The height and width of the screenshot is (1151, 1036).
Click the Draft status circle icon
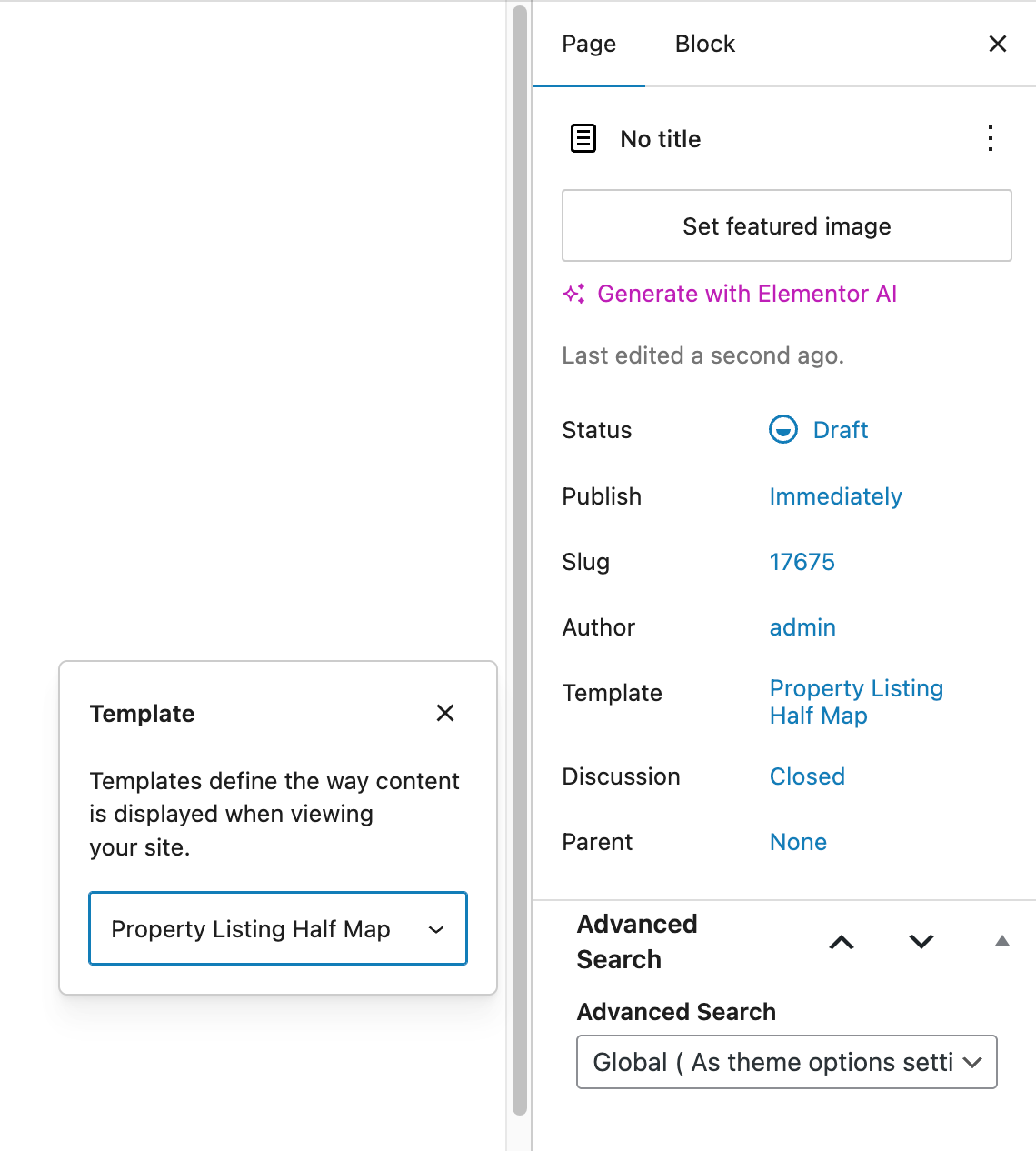[782, 429]
